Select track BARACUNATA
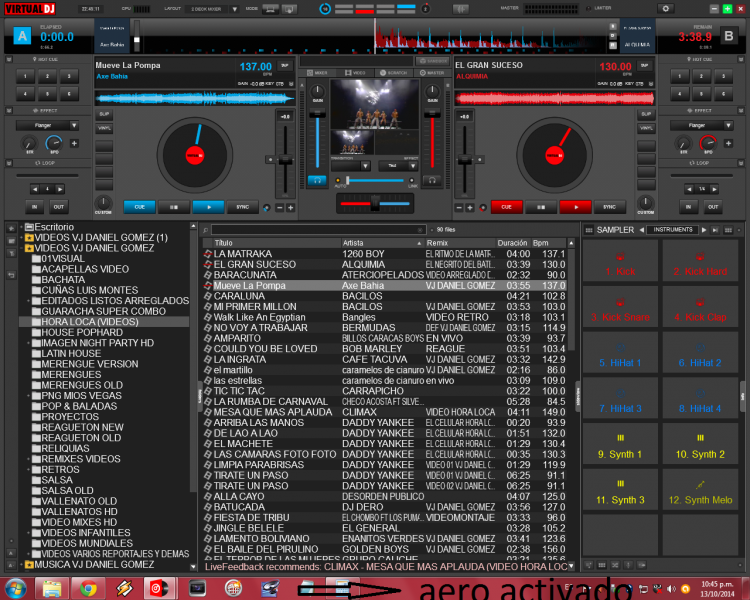Image resolution: width=750 pixels, height=600 pixels. coord(385,275)
